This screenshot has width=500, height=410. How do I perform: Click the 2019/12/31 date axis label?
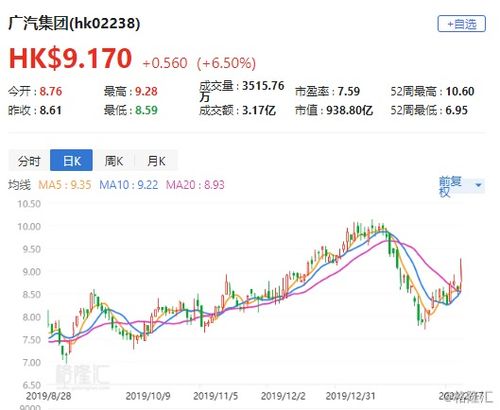(350, 396)
